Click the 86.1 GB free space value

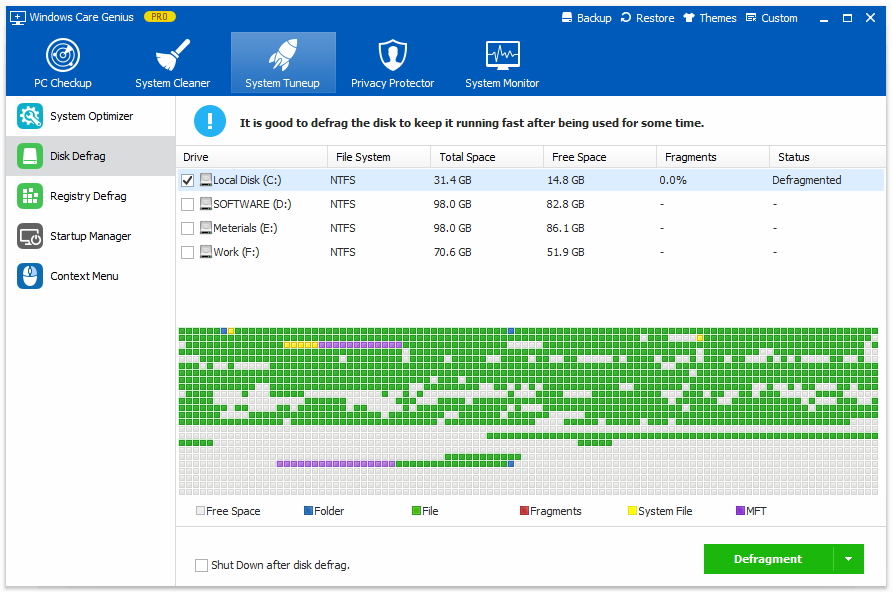565,228
